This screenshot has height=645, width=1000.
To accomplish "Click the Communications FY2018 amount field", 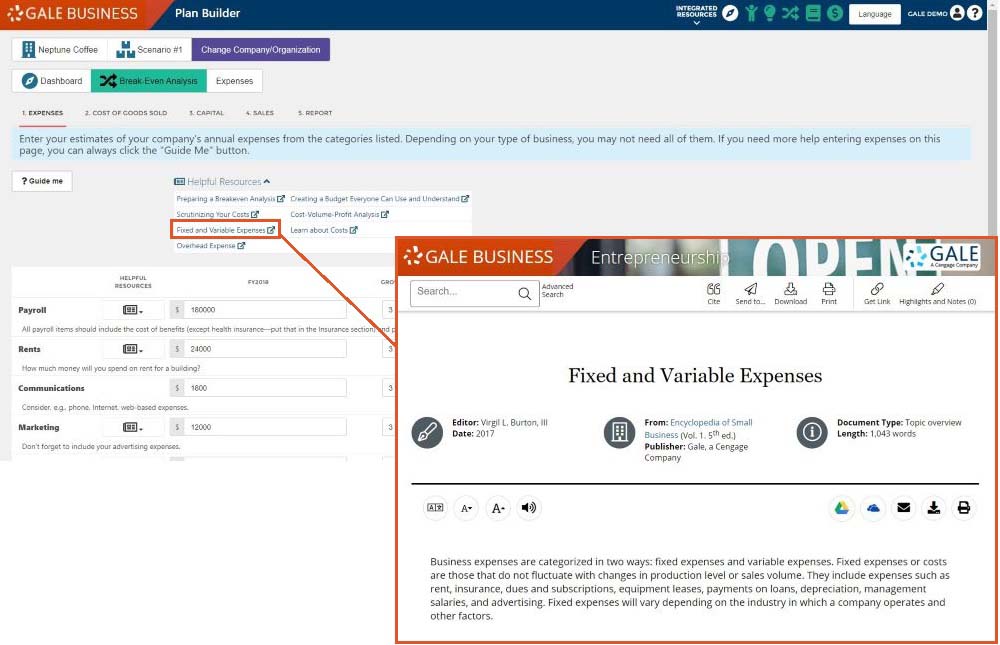I will [266, 388].
